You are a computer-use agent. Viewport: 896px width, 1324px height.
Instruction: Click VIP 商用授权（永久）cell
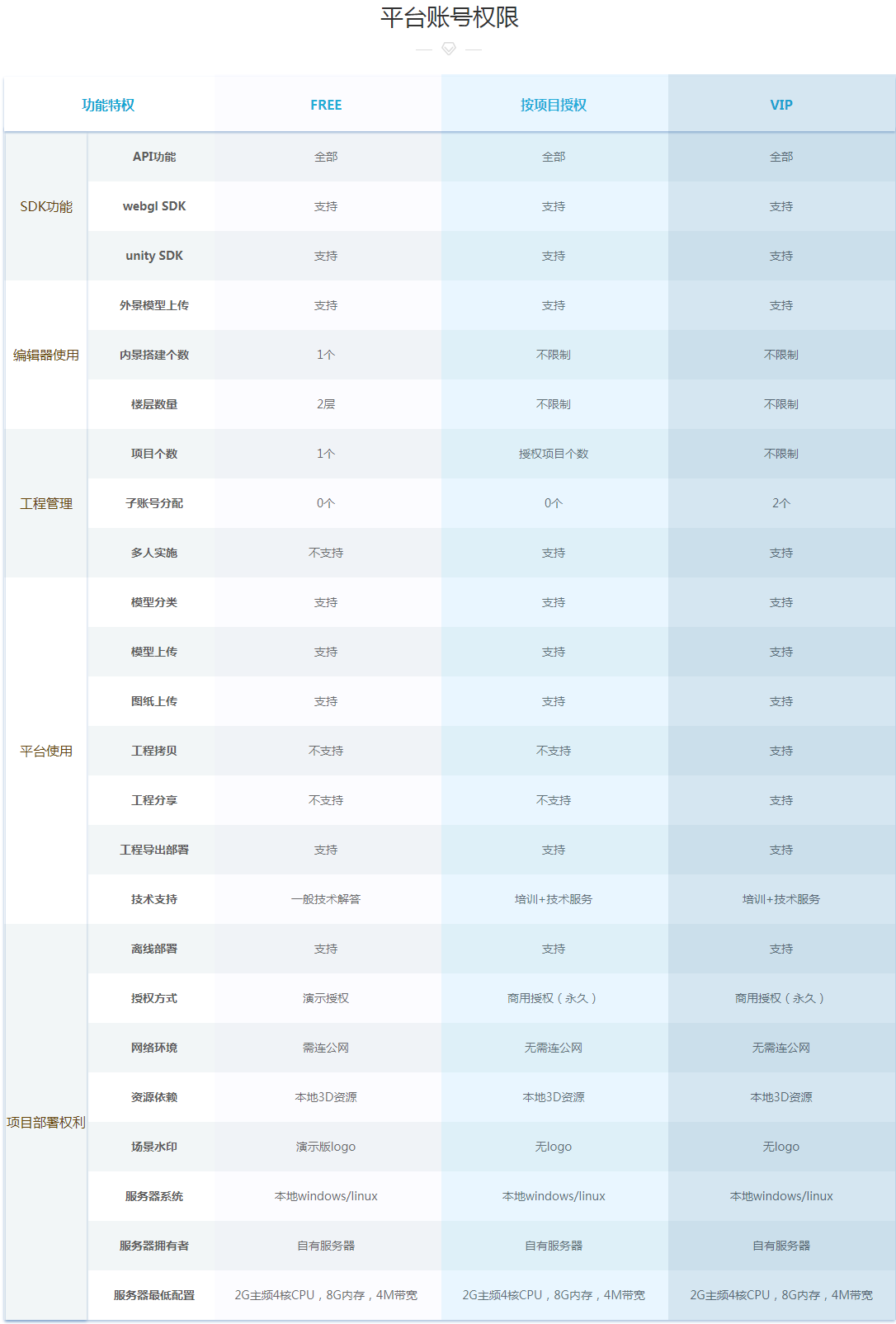point(781,998)
